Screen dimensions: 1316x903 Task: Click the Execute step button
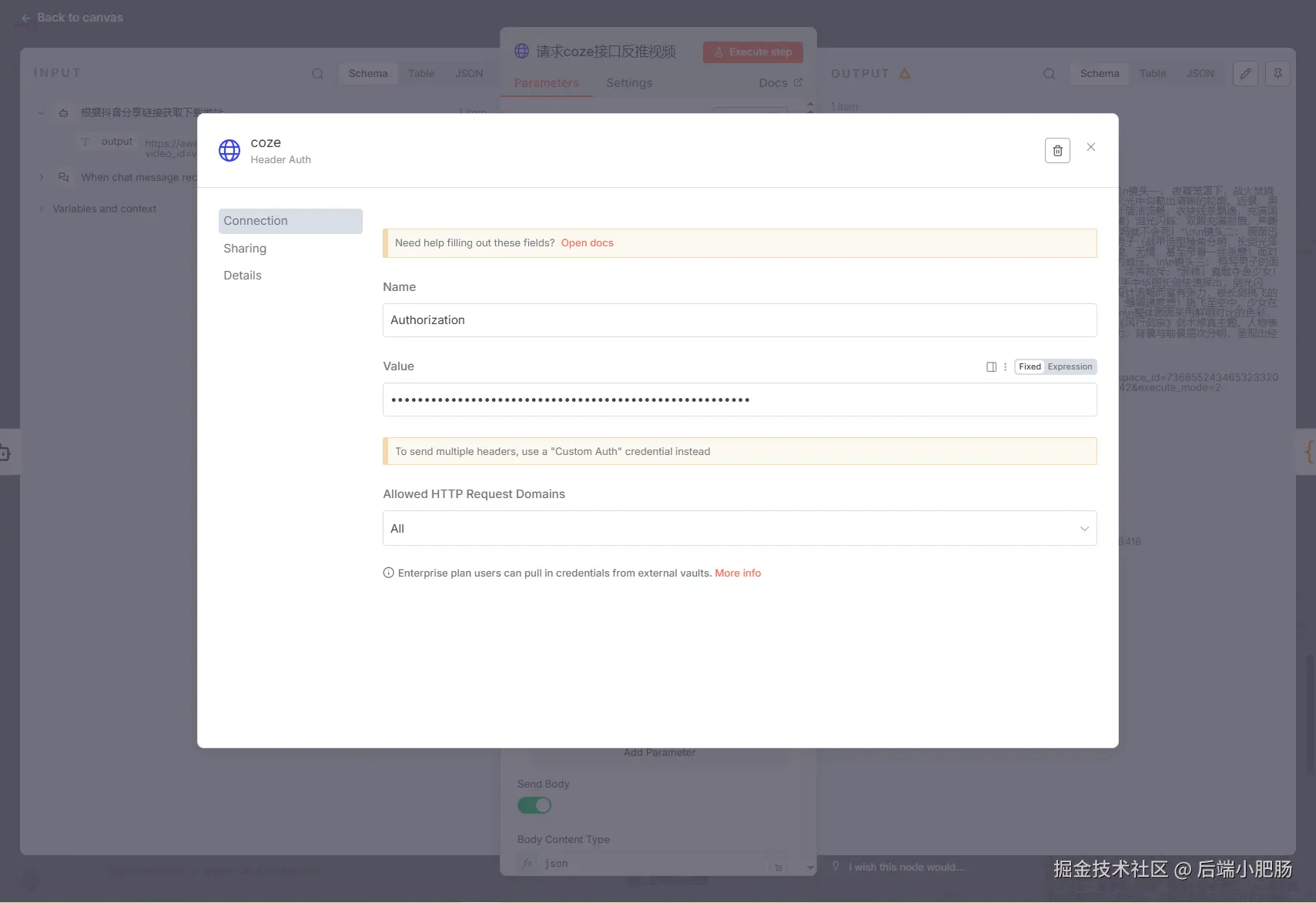tap(753, 52)
